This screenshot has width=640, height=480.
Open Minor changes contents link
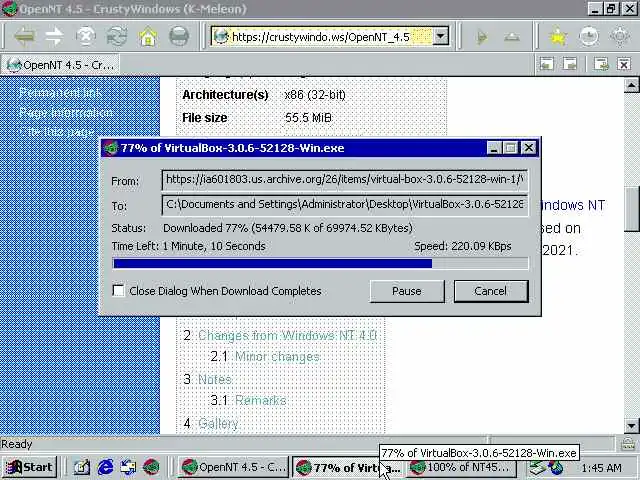point(278,357)
